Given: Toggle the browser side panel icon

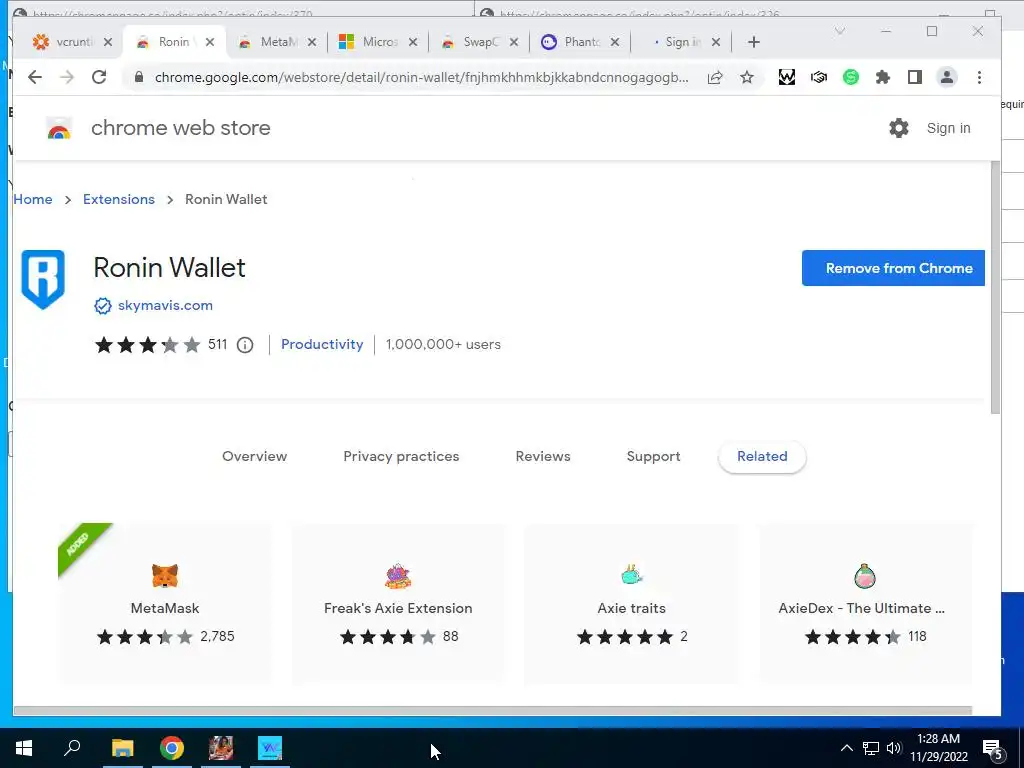Looking at the screenshot, I should point(915,77).
